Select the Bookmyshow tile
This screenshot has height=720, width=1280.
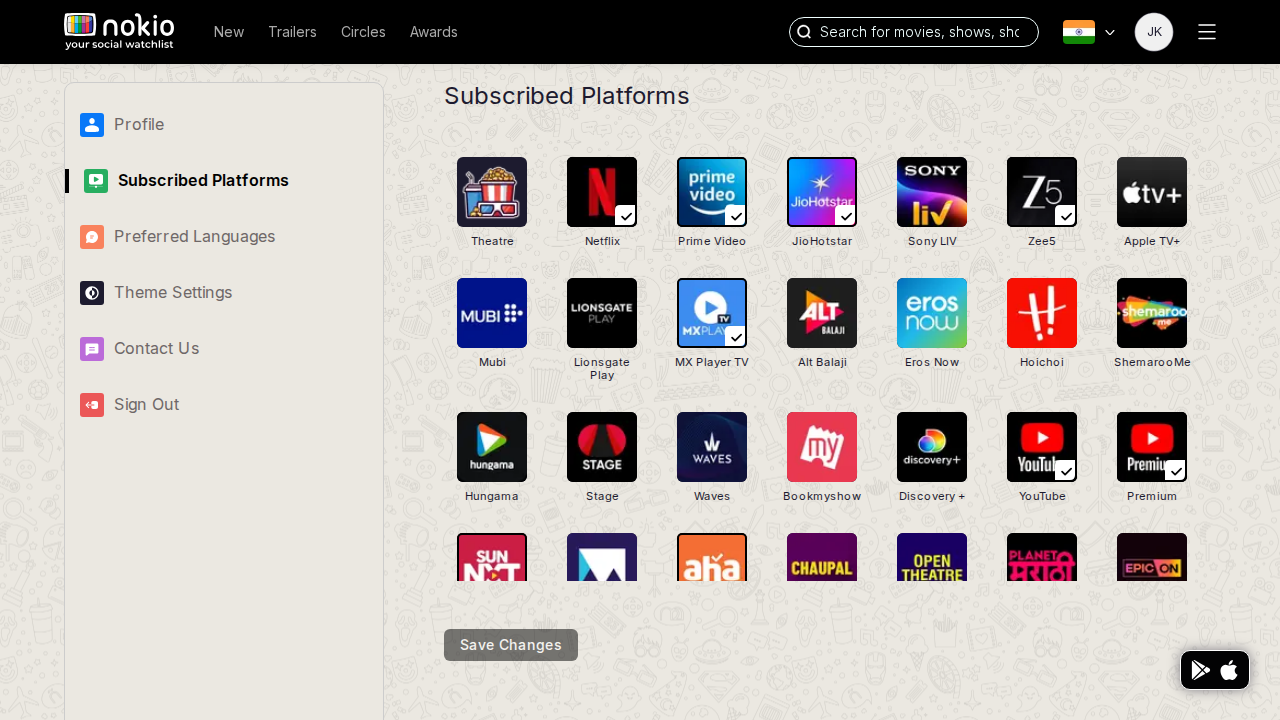pos(822,447)
